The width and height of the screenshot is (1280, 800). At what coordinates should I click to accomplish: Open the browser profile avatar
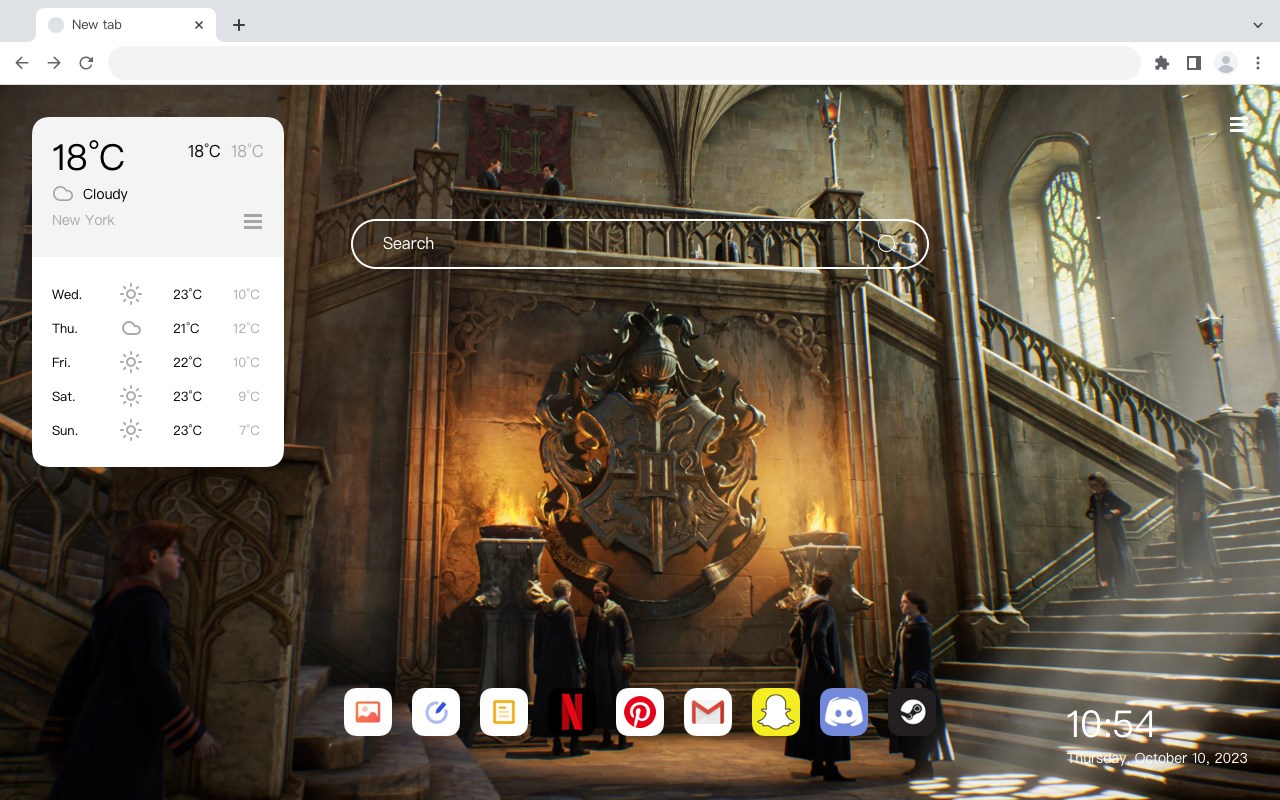tap(1226, 63)
